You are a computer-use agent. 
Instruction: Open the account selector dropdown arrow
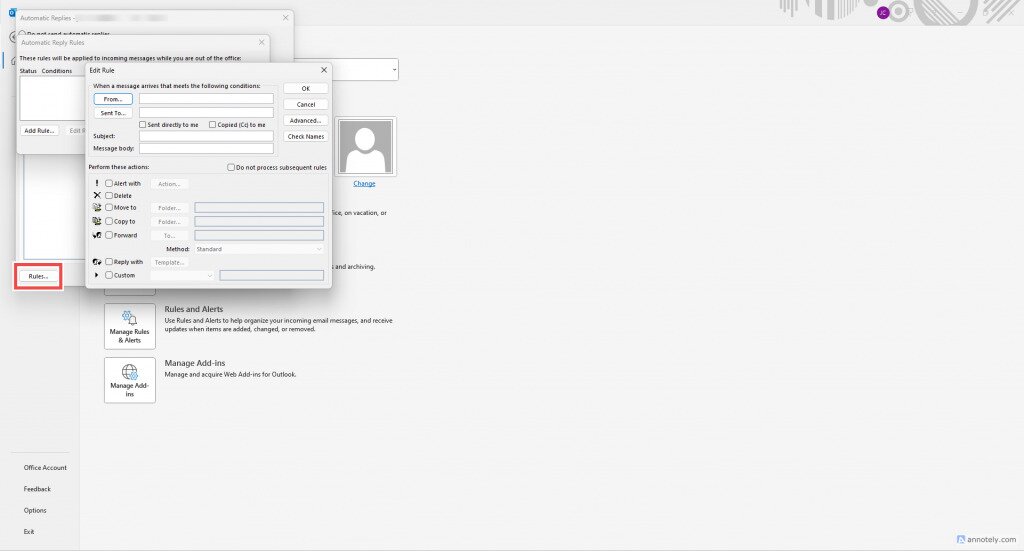tap(394, 70)
